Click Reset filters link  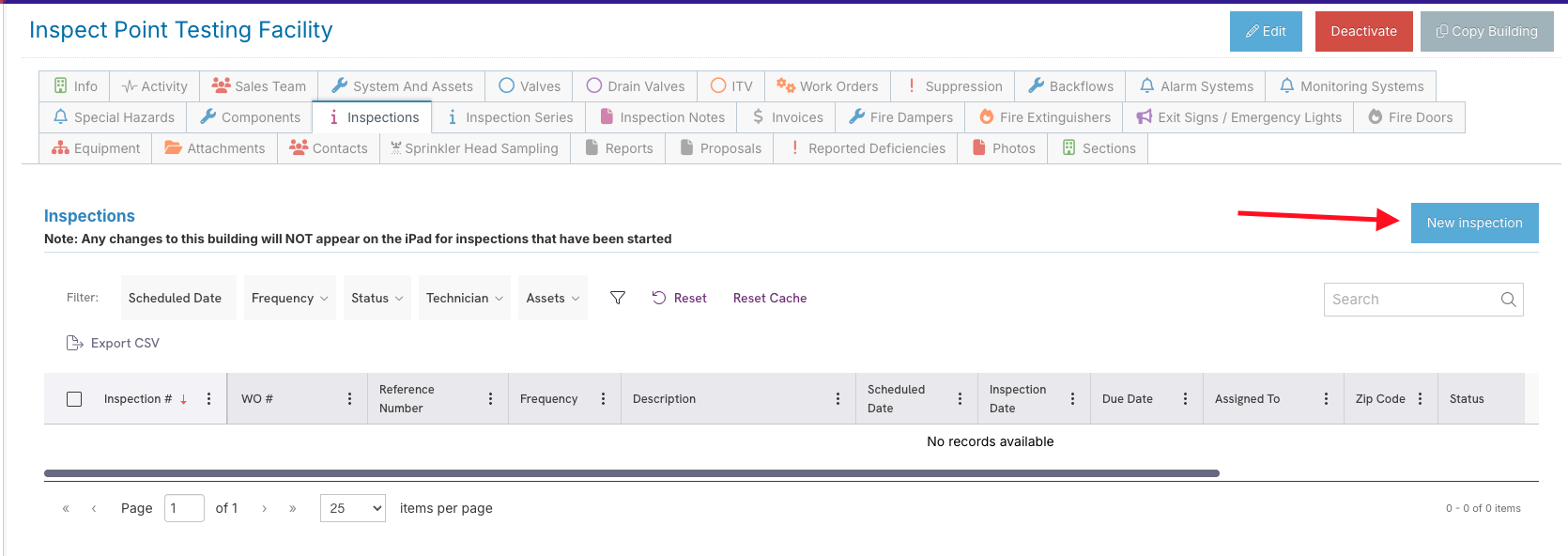pos(679,298)
